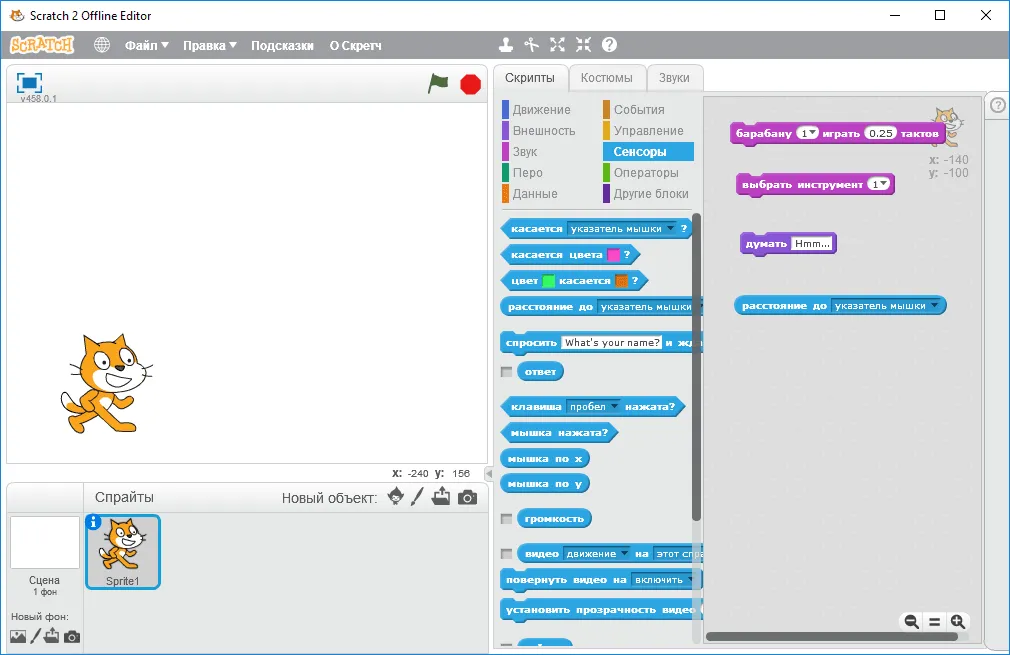Enable the 'ответ' reporter checkbox
The height and width of the screenshot is (655, 1010).
click(506, 372)
